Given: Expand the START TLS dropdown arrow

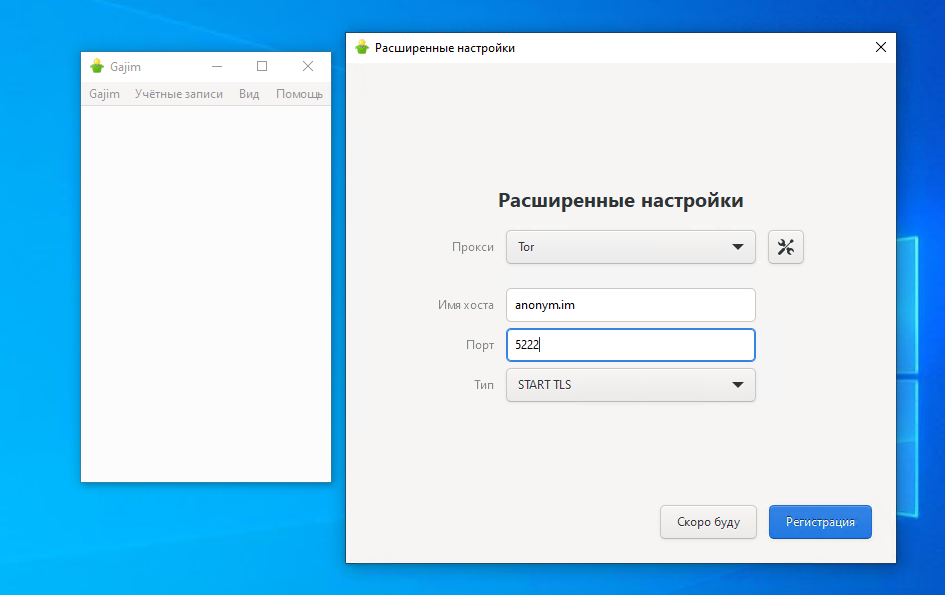Looking at the screenshot, I should point(740,384).
